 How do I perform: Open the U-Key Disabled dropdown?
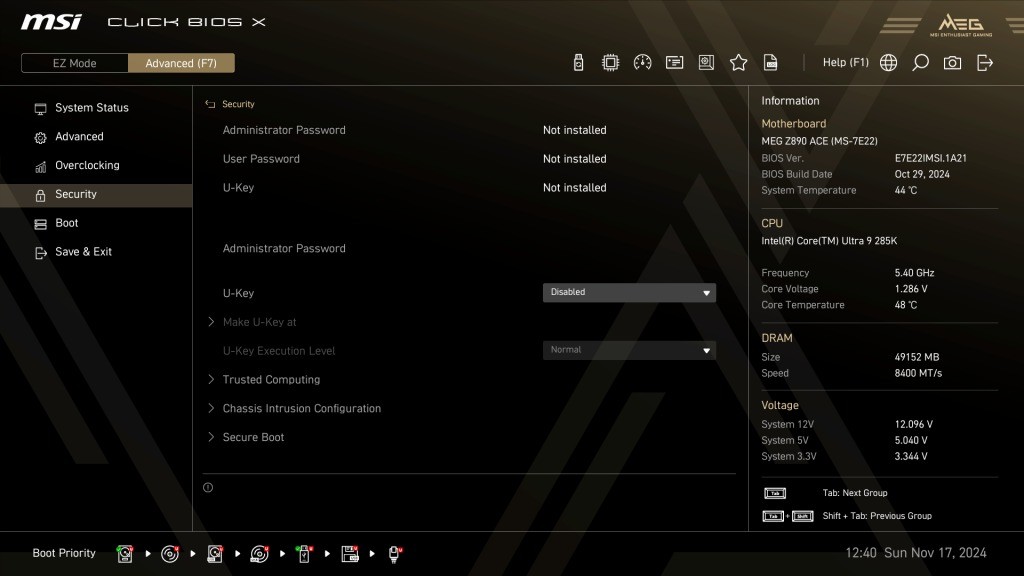(629, 293)
